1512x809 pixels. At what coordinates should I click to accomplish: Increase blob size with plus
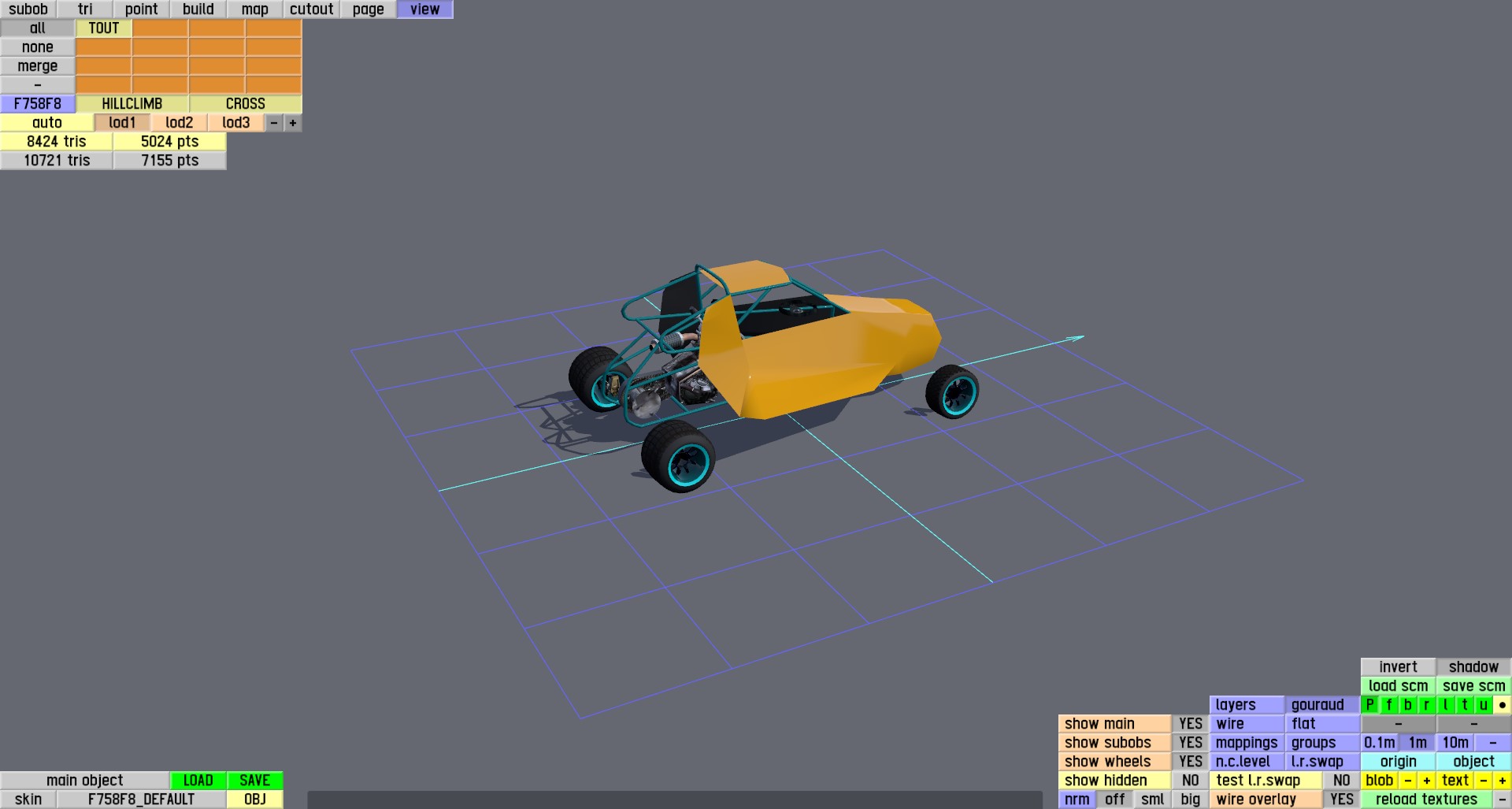(x=1427, y=781)
